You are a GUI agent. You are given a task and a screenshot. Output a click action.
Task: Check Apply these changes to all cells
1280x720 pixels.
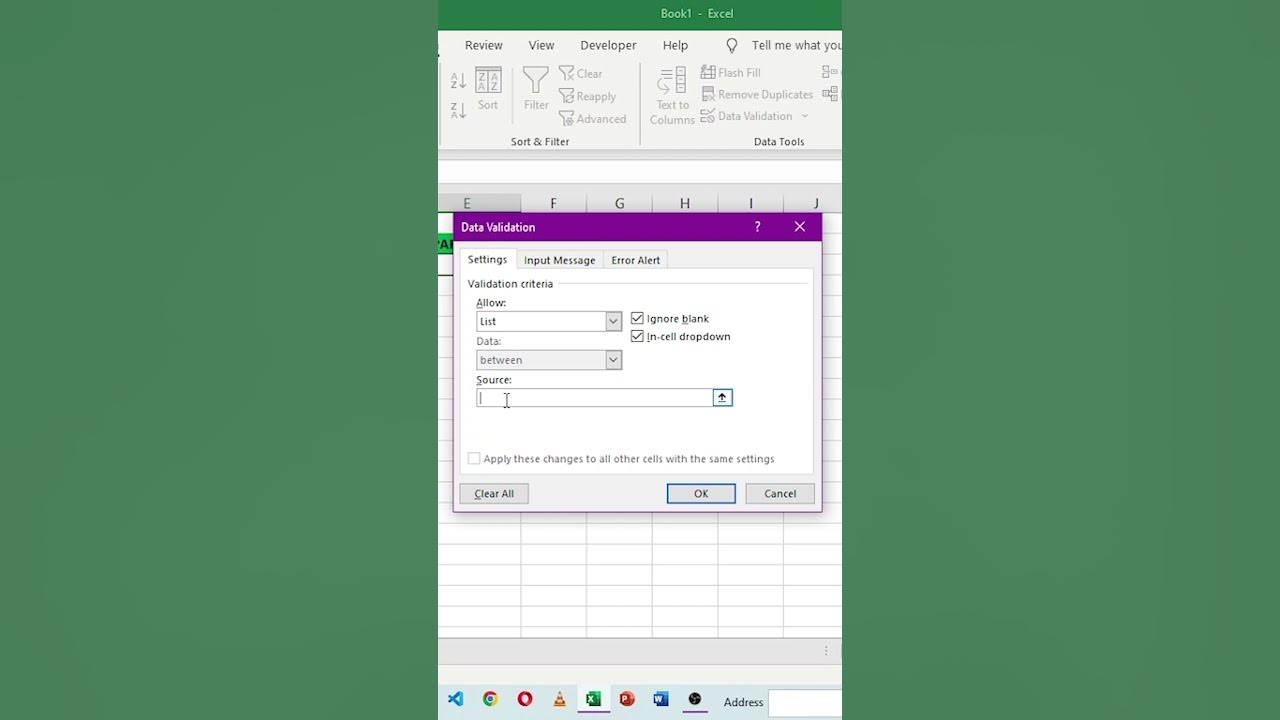474,459
